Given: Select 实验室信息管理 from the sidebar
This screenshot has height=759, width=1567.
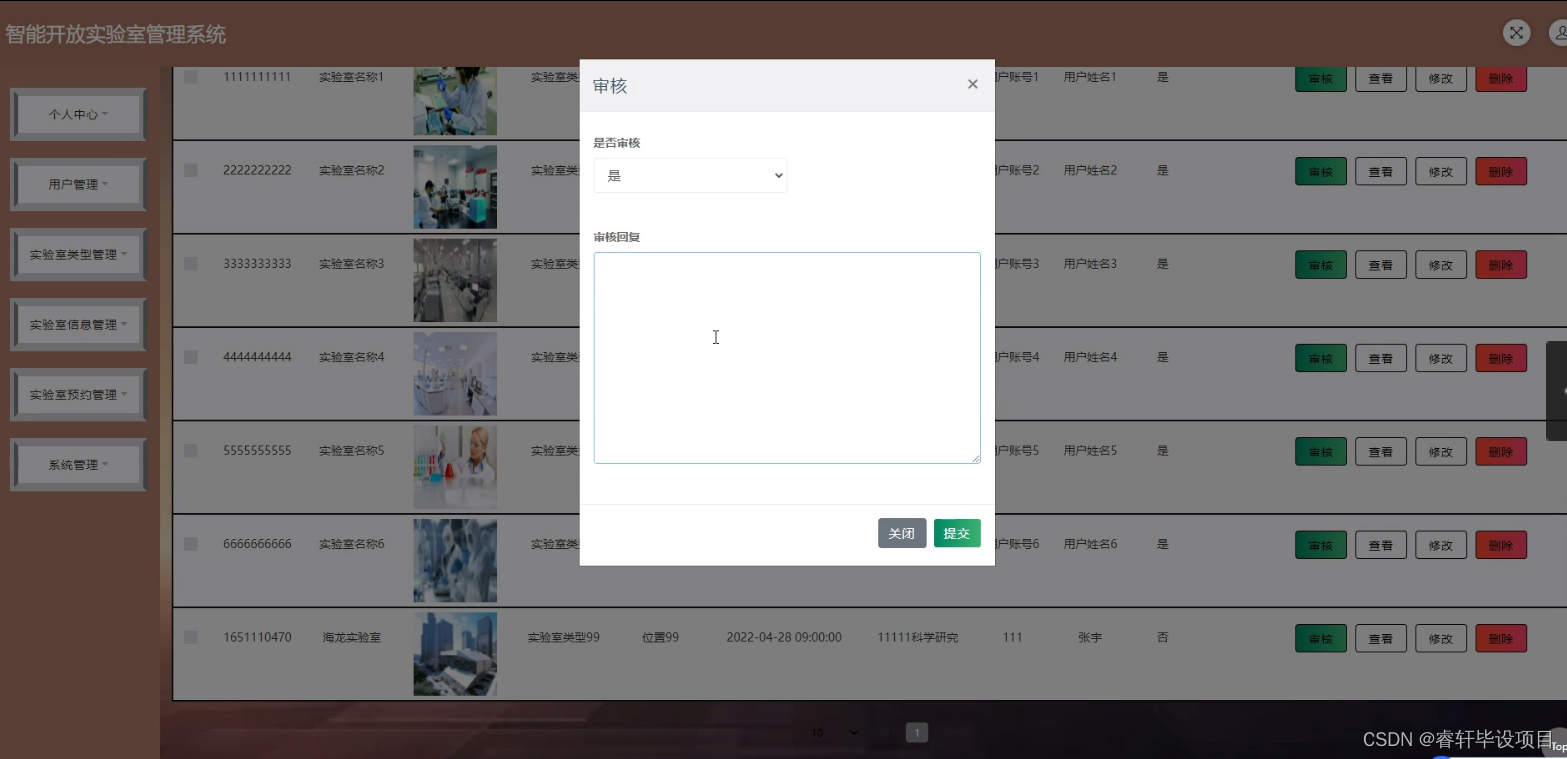Looking at the screenshot, I should (78, 324).
